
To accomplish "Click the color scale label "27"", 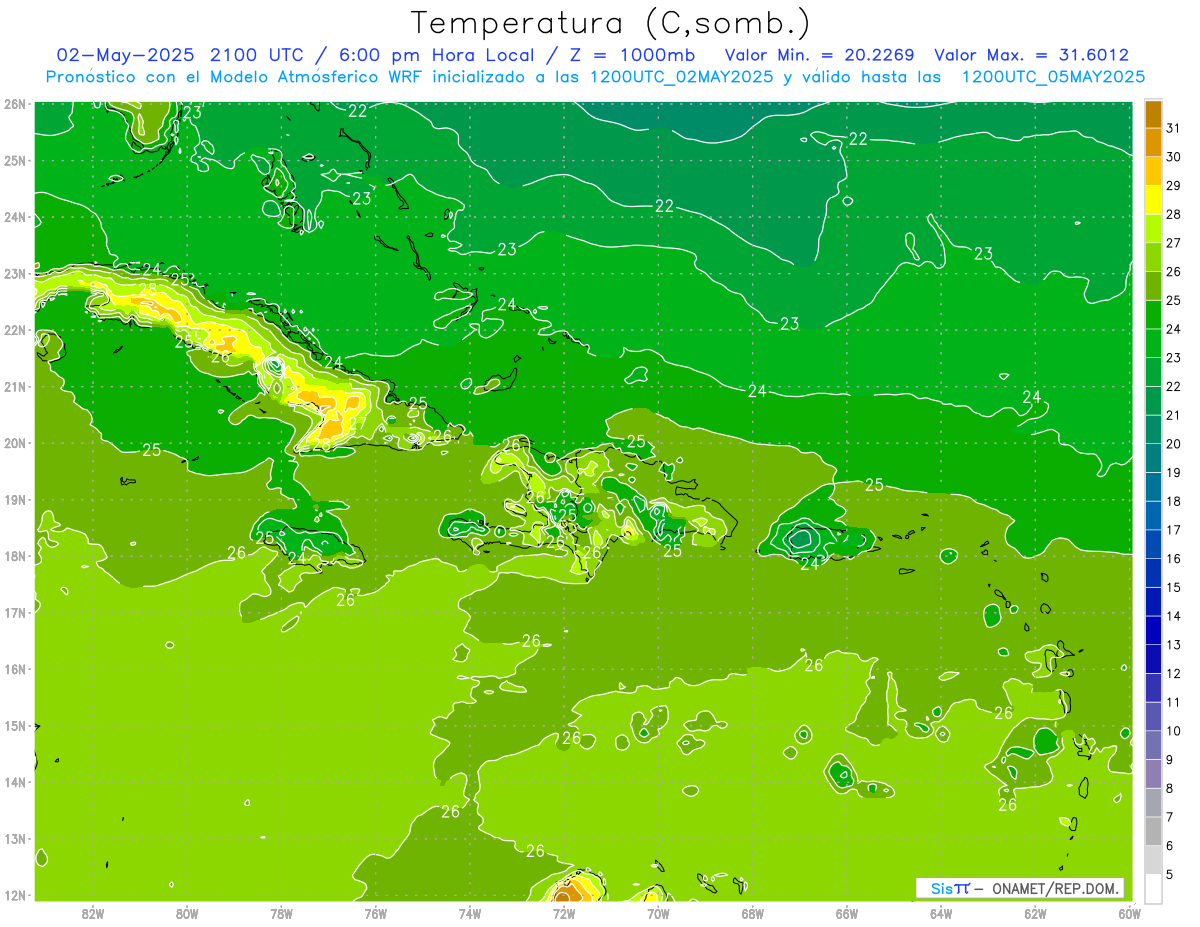I will (x=1174, y=243).
